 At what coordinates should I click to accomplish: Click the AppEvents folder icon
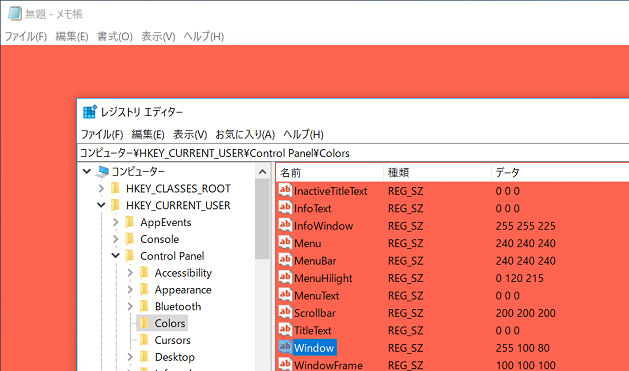click(x=130, y=222)
